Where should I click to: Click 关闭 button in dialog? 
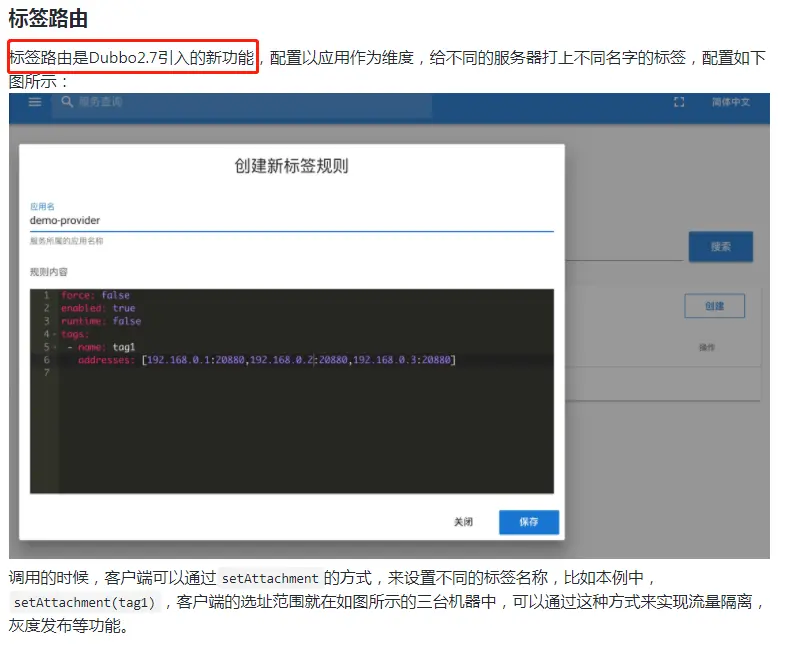tap(463, 522)
